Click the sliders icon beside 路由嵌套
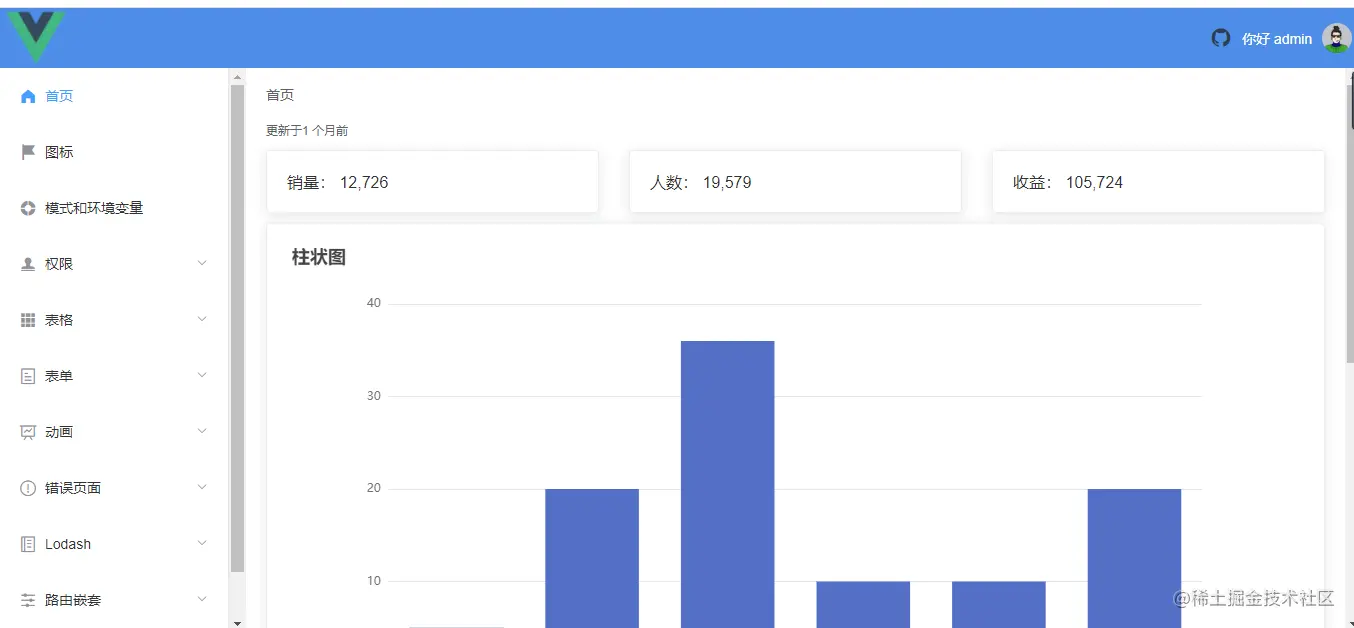Image resolution: width=1354 pixels, height=628 pixels. tap(28, 600)
